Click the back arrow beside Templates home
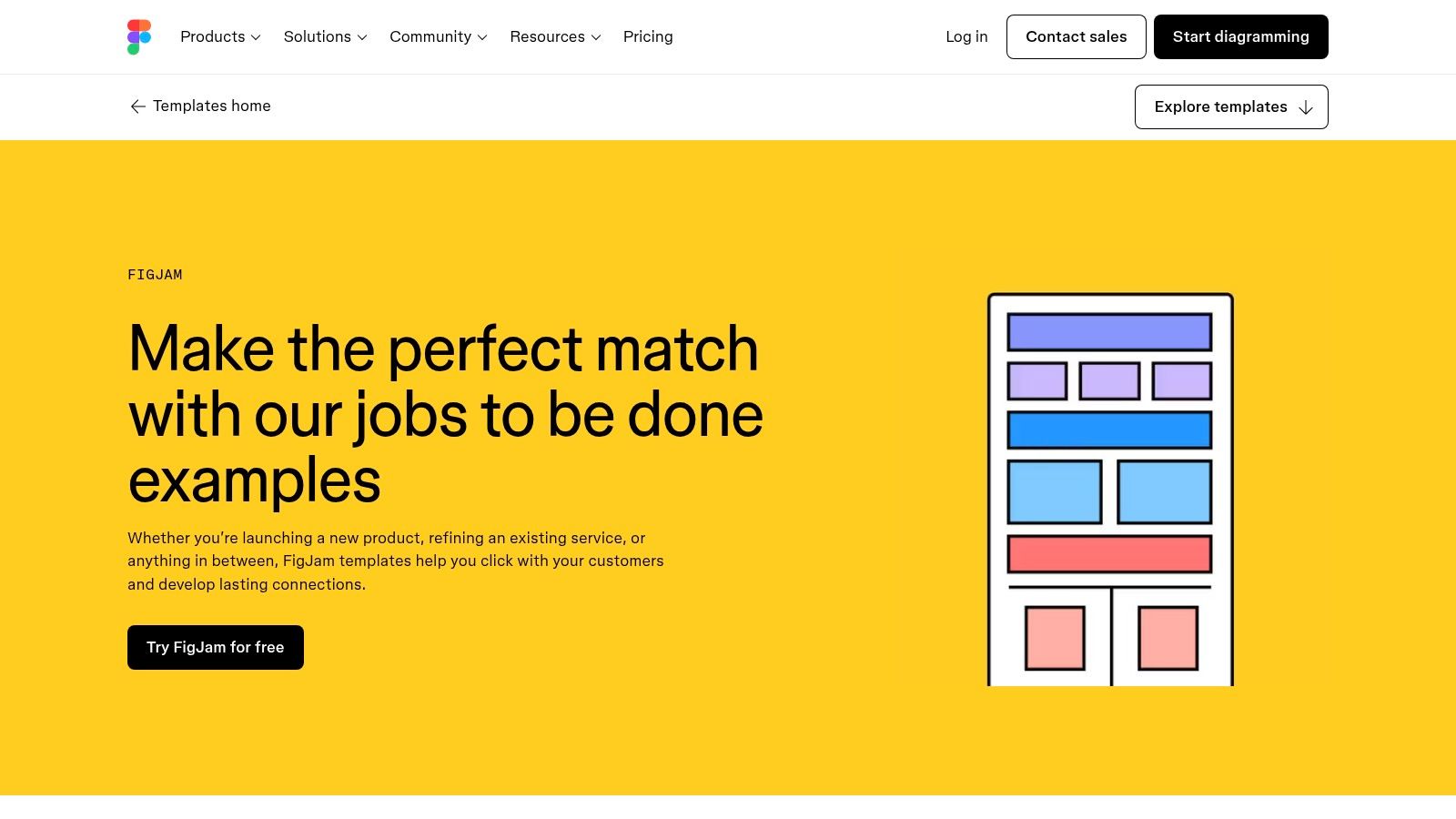 pyautogui.click(x=137, y=106)
